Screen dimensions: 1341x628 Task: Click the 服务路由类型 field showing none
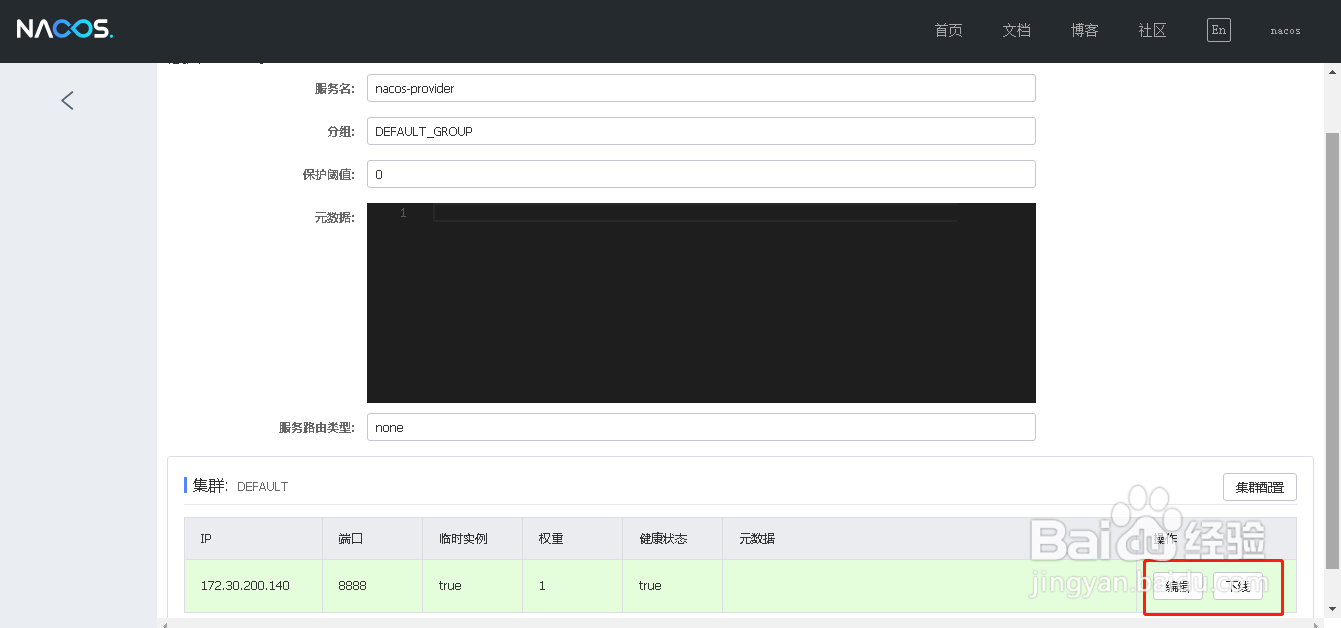point(701,427)
